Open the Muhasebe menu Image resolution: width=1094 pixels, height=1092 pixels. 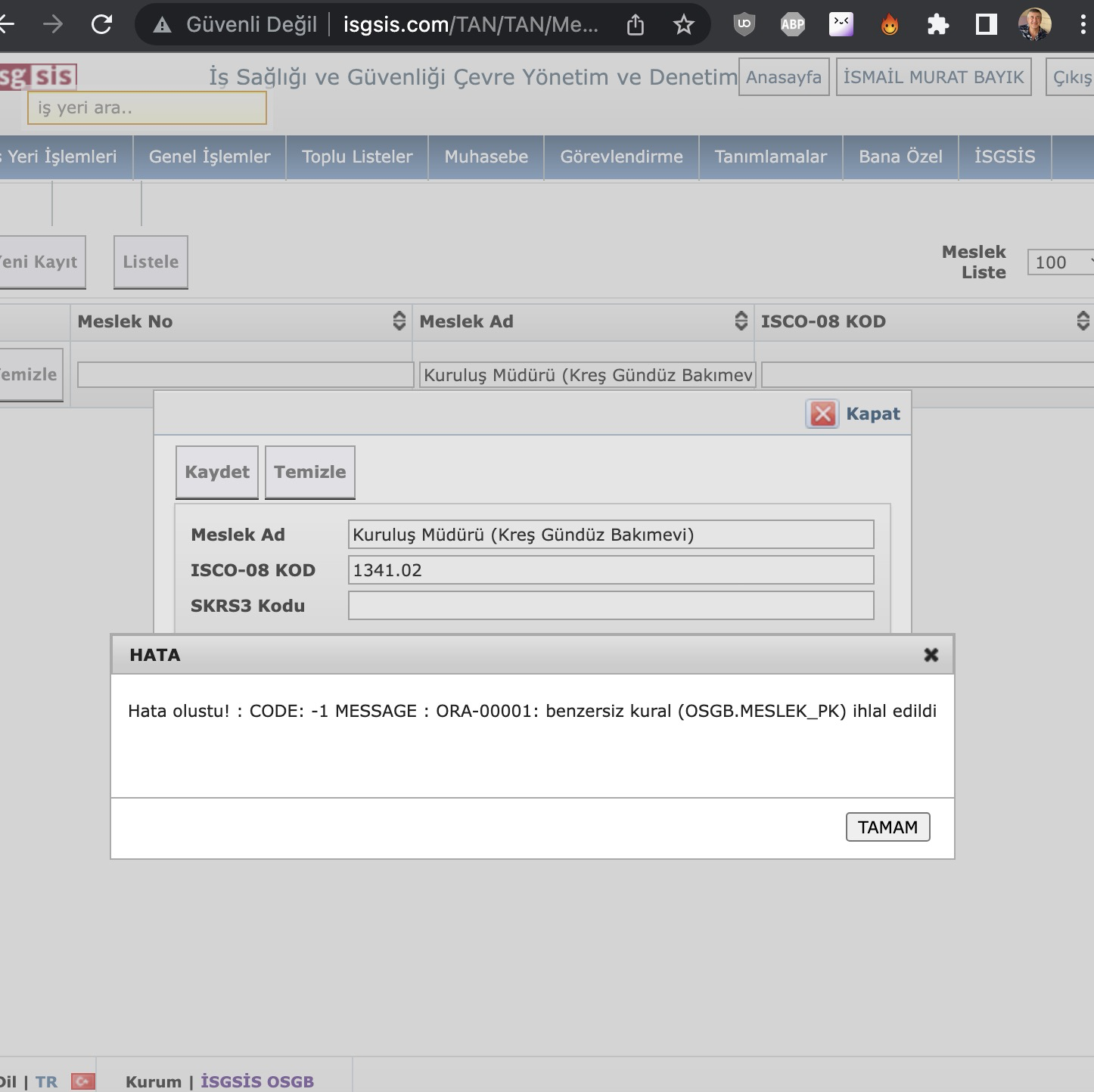(x=486, y=157)
